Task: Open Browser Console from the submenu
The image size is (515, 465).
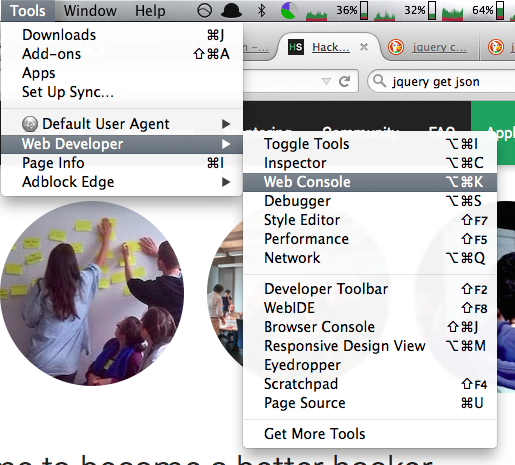Action: 370,327
